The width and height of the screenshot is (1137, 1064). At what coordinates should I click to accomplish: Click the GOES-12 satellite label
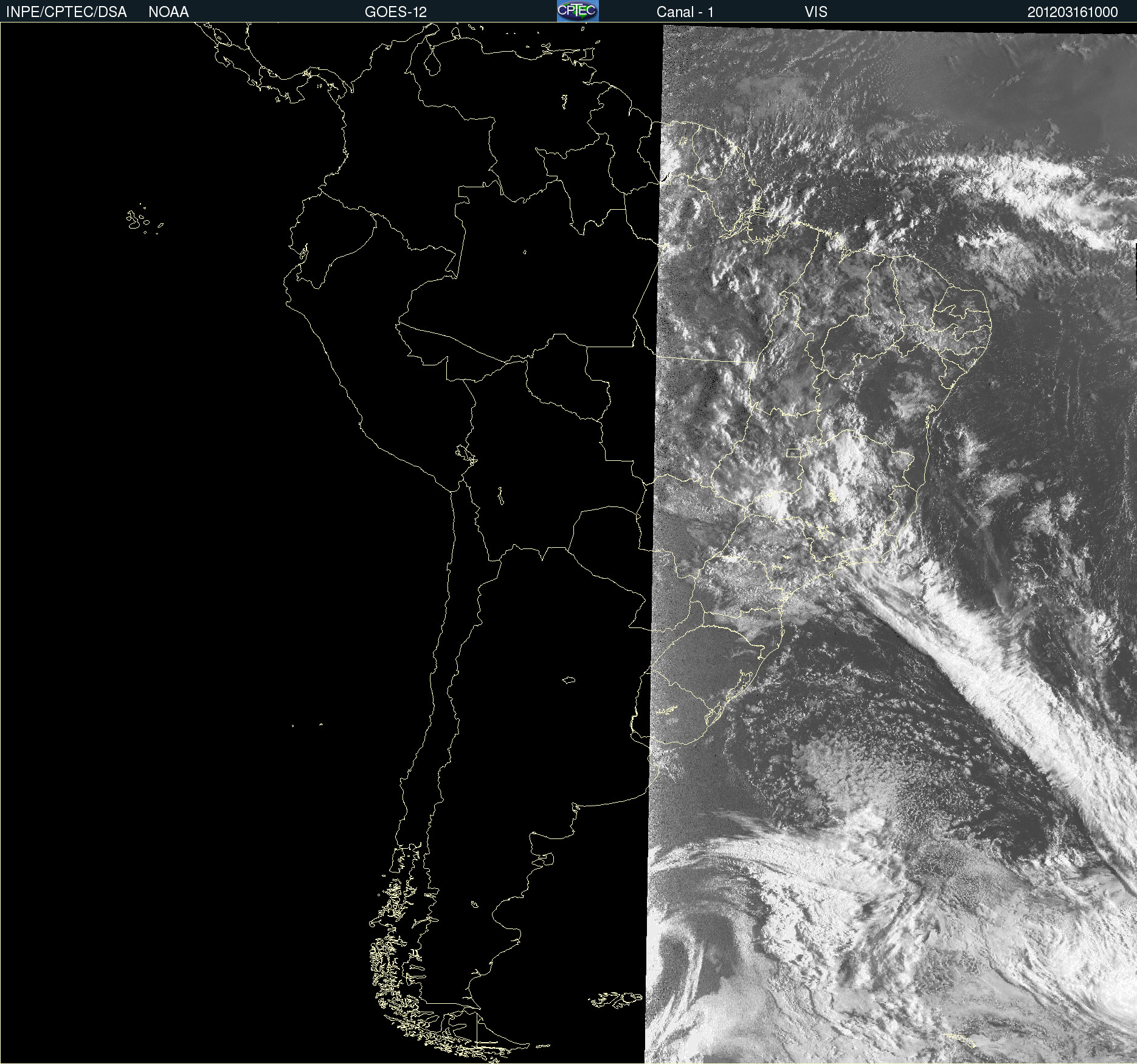pos(396,12)
